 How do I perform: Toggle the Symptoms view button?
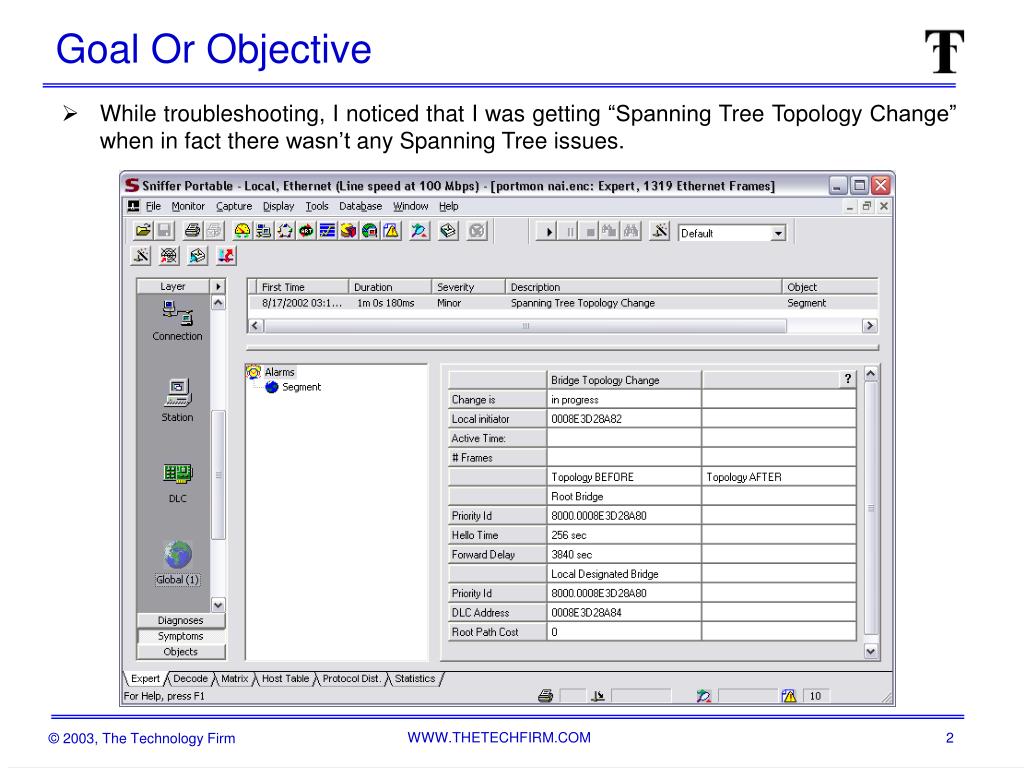click(180, 636)
